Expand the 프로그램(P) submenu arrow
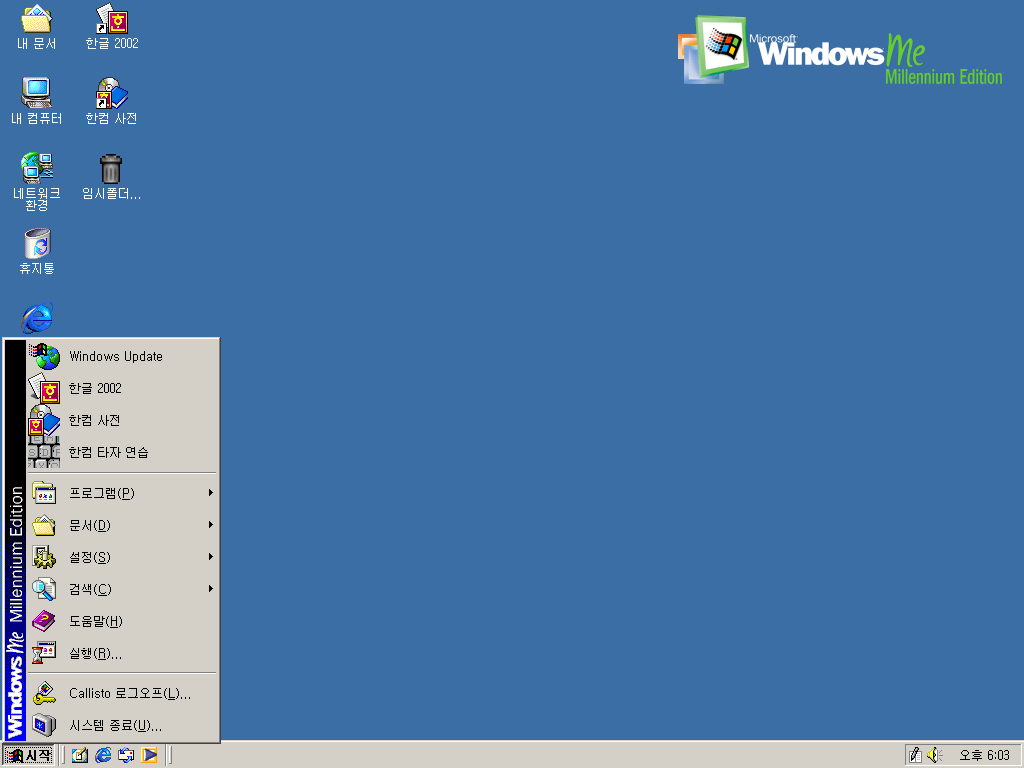This screenshot has height=768, width=1024. click(x=210, y=493)
